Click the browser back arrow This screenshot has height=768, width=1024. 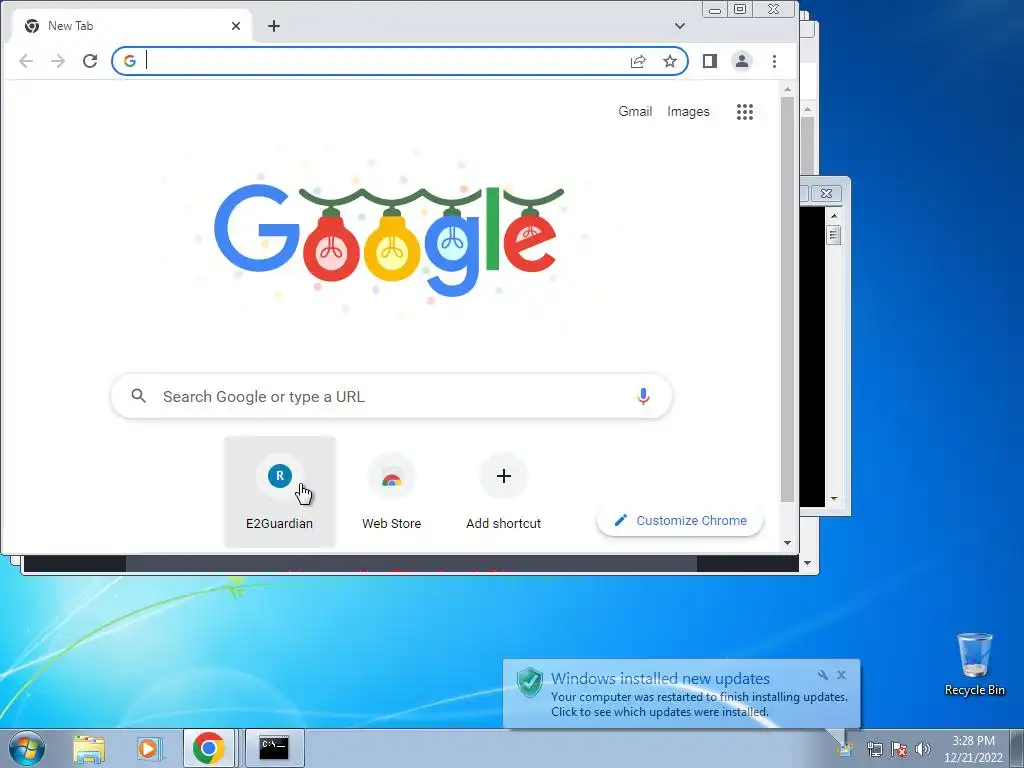pyautogui.click(x=26, y=61)
